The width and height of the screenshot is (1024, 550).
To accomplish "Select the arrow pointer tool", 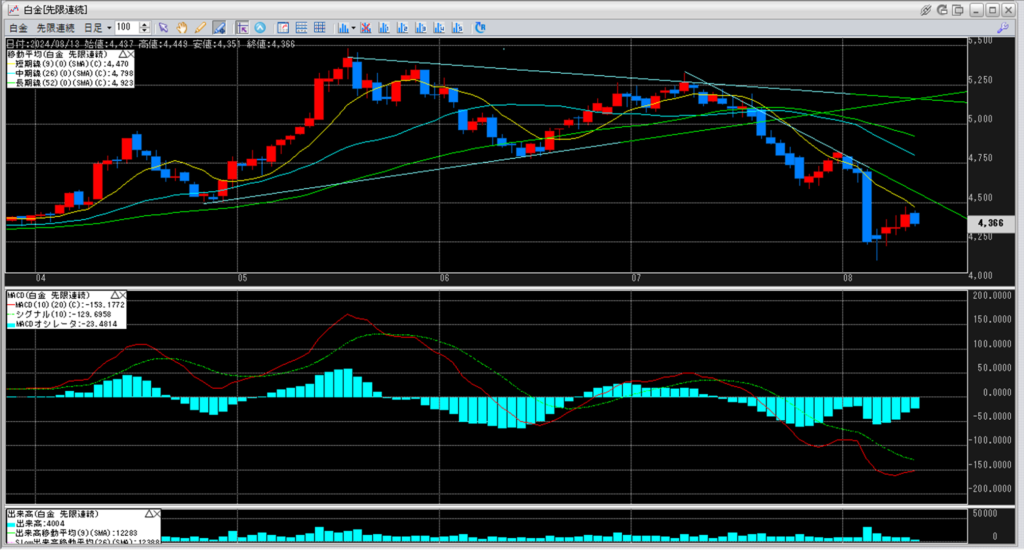I will click(164, 27).
